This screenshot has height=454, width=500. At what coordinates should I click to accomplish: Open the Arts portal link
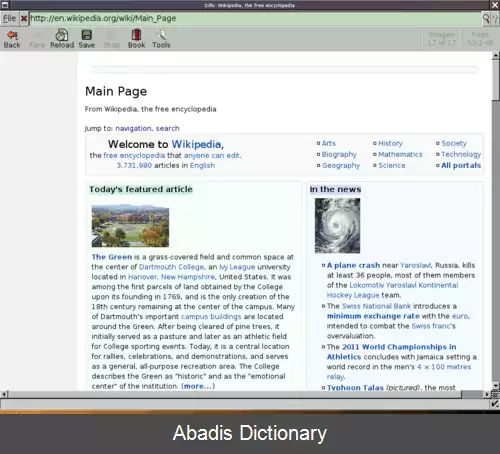(x=329, y=143)
